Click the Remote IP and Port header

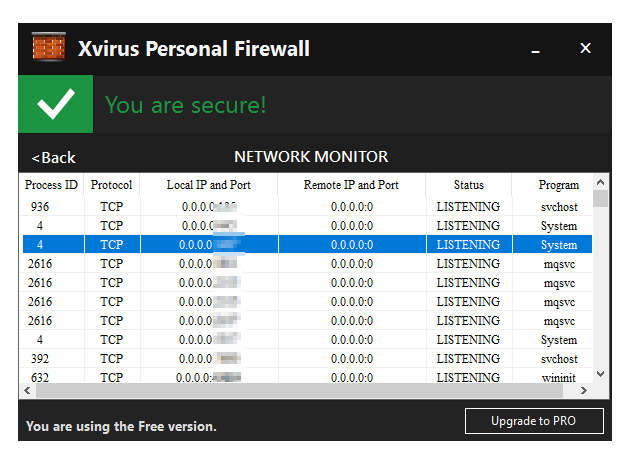click(x=351, y=185)
